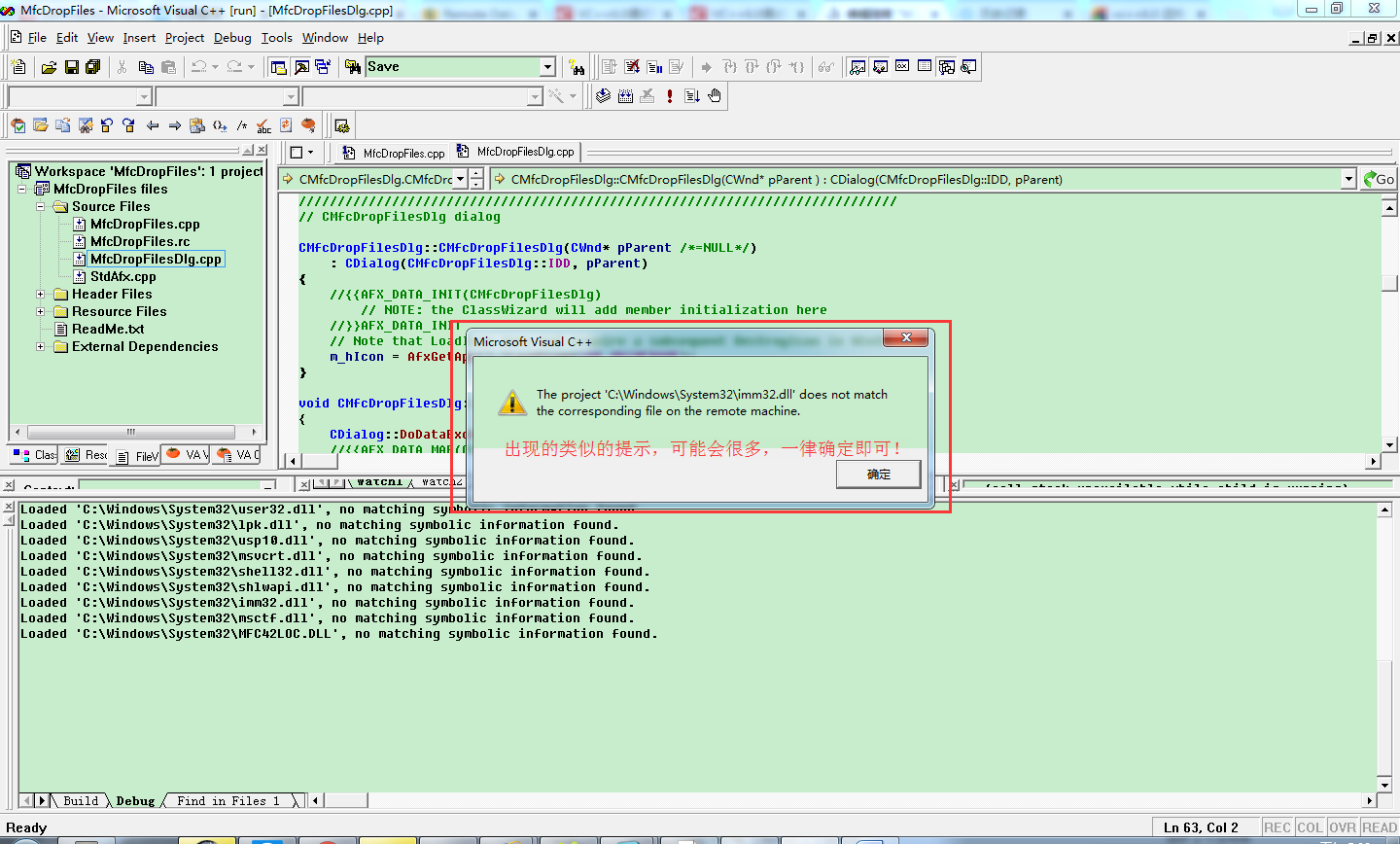
Task: Toggle the Disassembly window debug icon
Action: 968,67
